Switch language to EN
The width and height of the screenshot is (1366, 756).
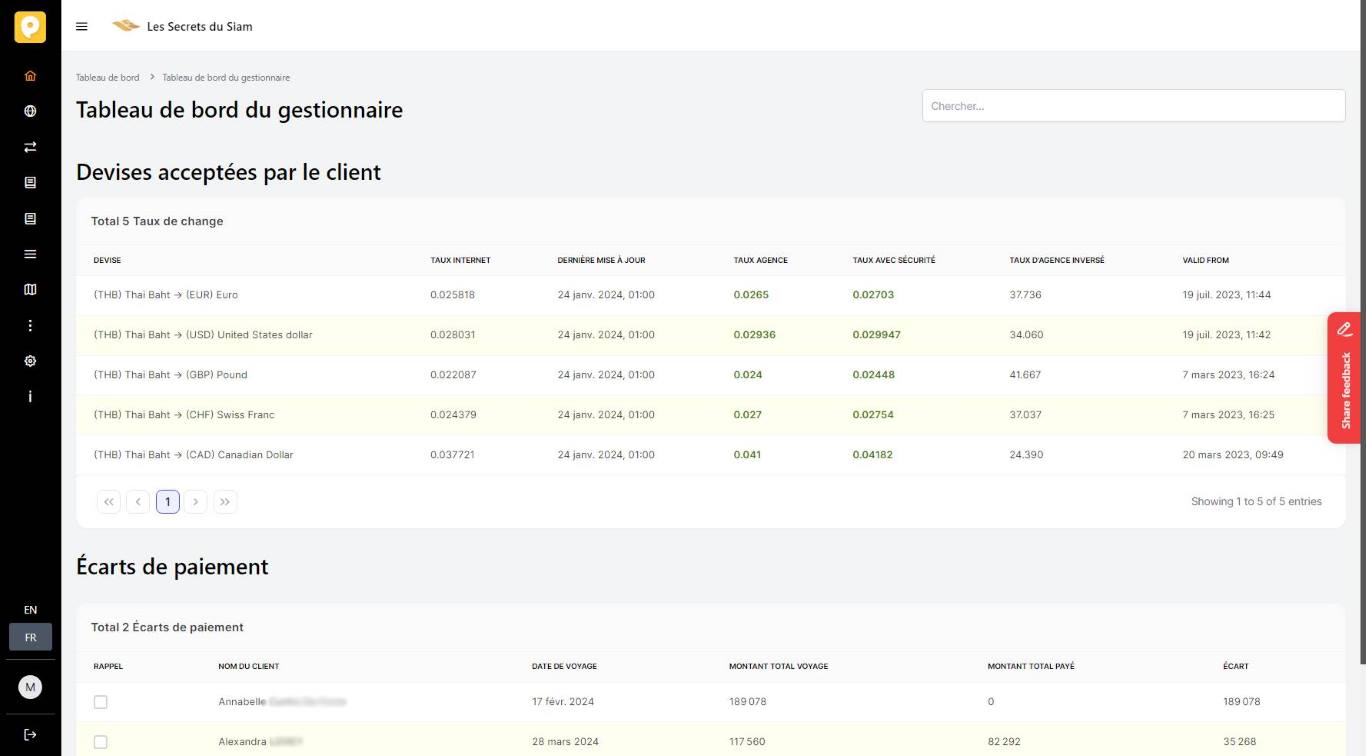30,610
